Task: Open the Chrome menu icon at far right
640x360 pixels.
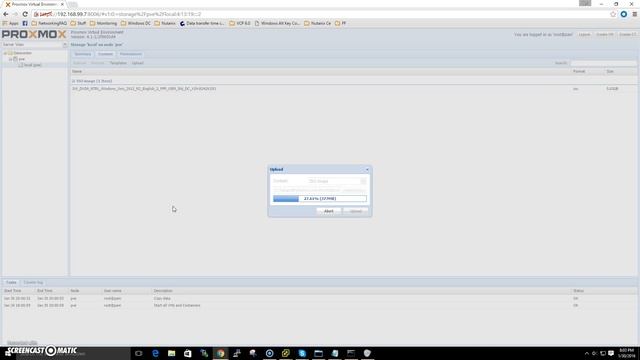Action: [x=635, y=14]
